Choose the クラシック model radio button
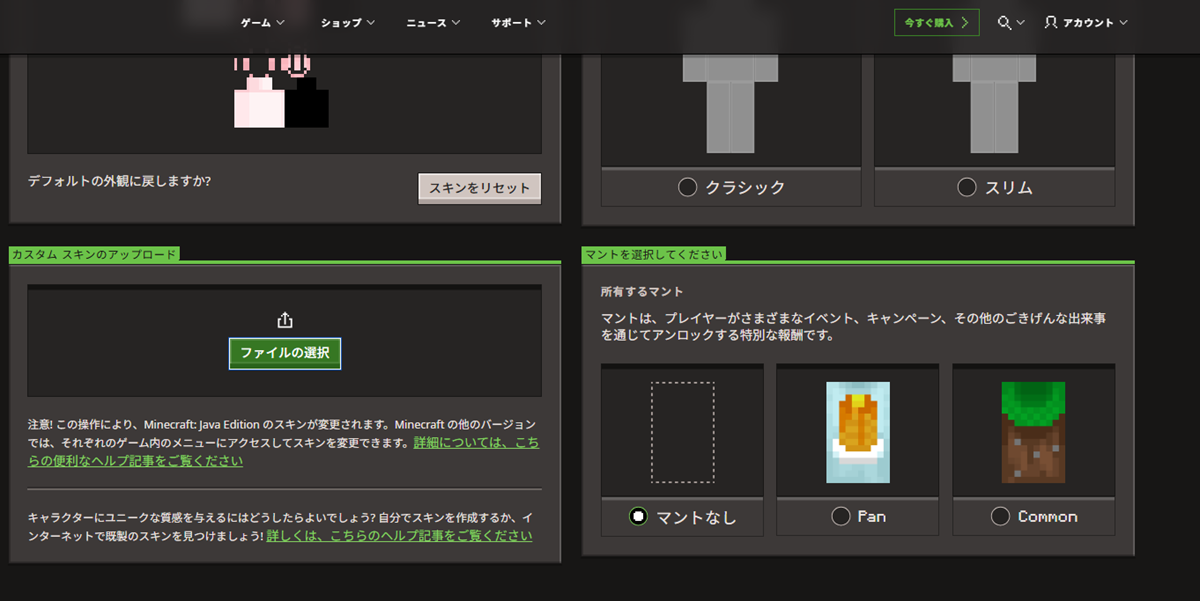The height and width of the screenshot is (601, 1200). (x=687, y=187)
